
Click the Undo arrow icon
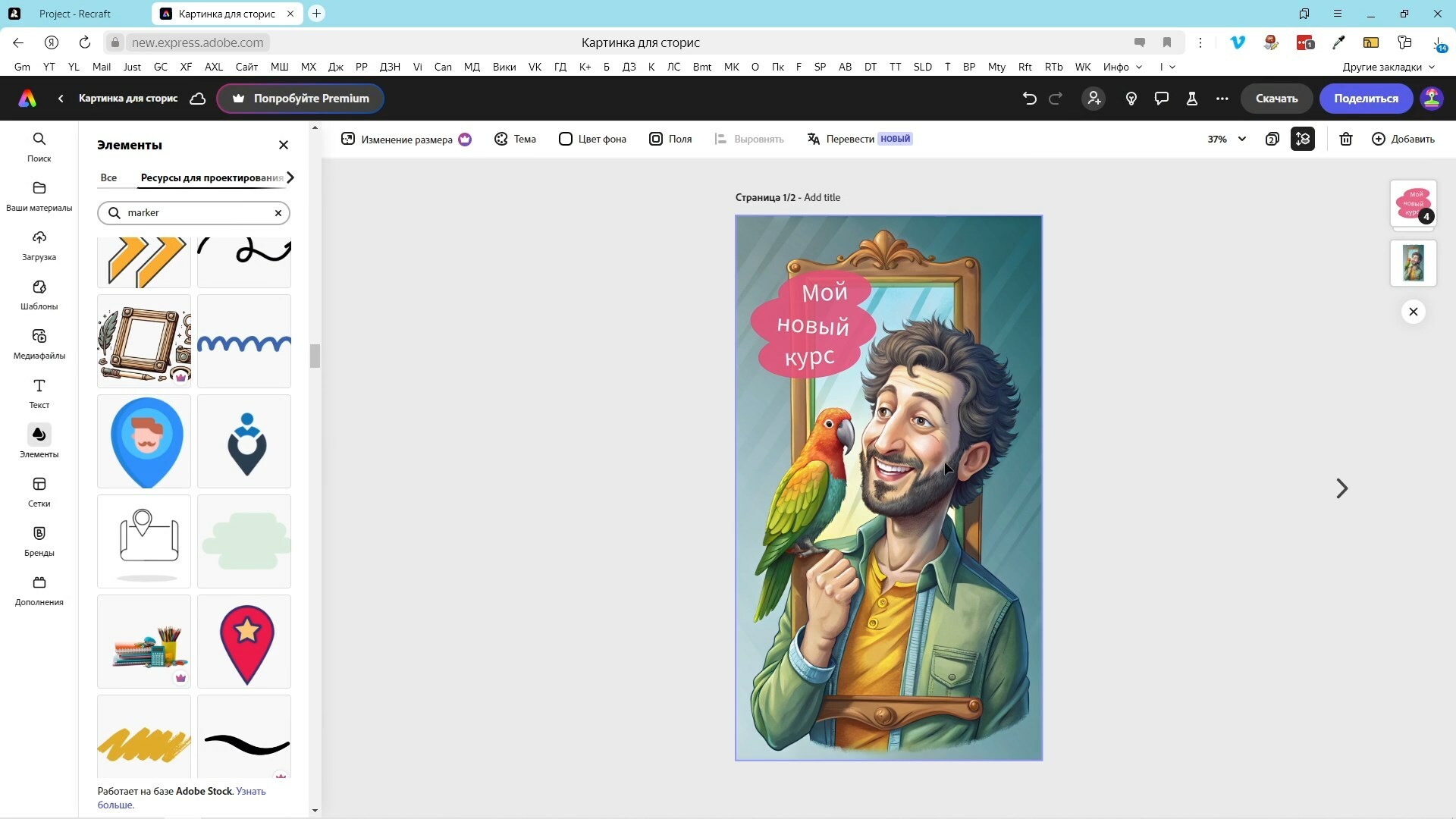coord(1029,99)
